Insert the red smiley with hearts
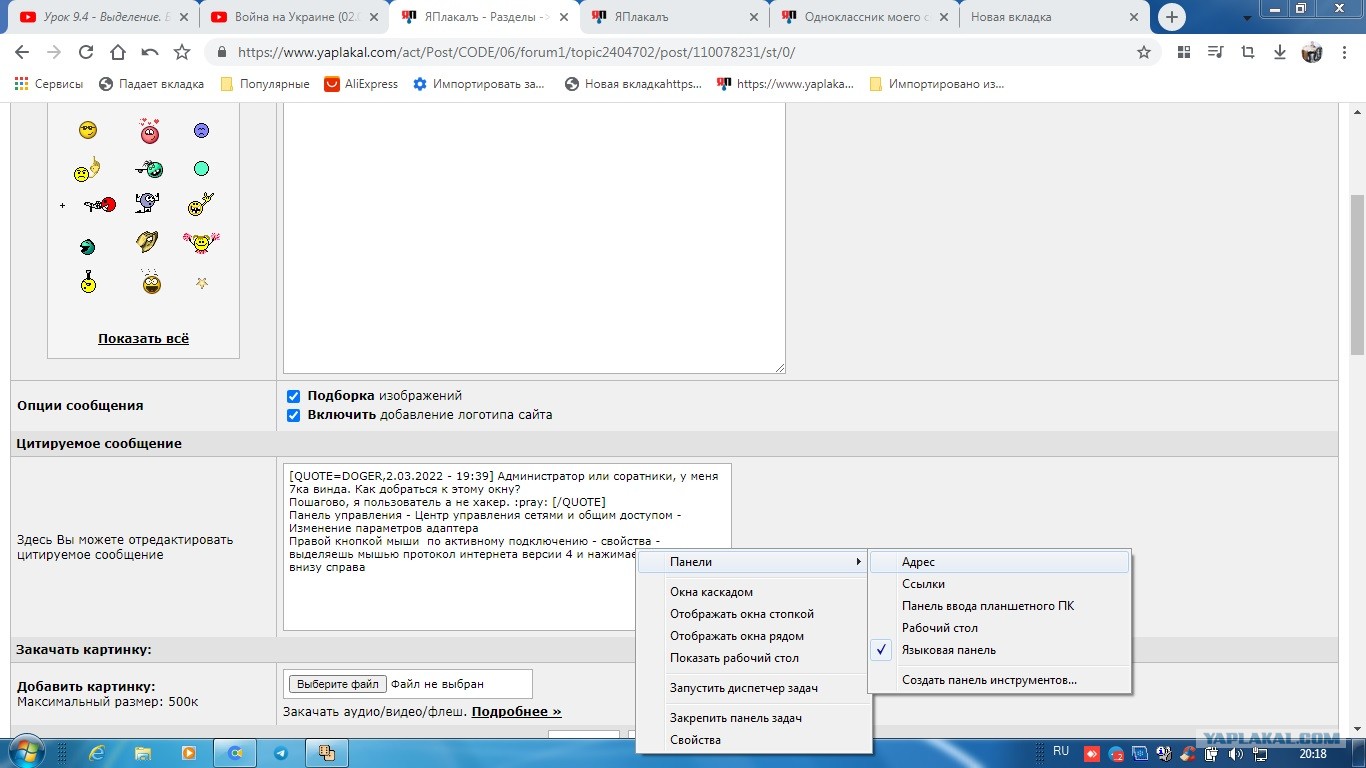This screenshot has height=768, width=1366. point(150,131)
